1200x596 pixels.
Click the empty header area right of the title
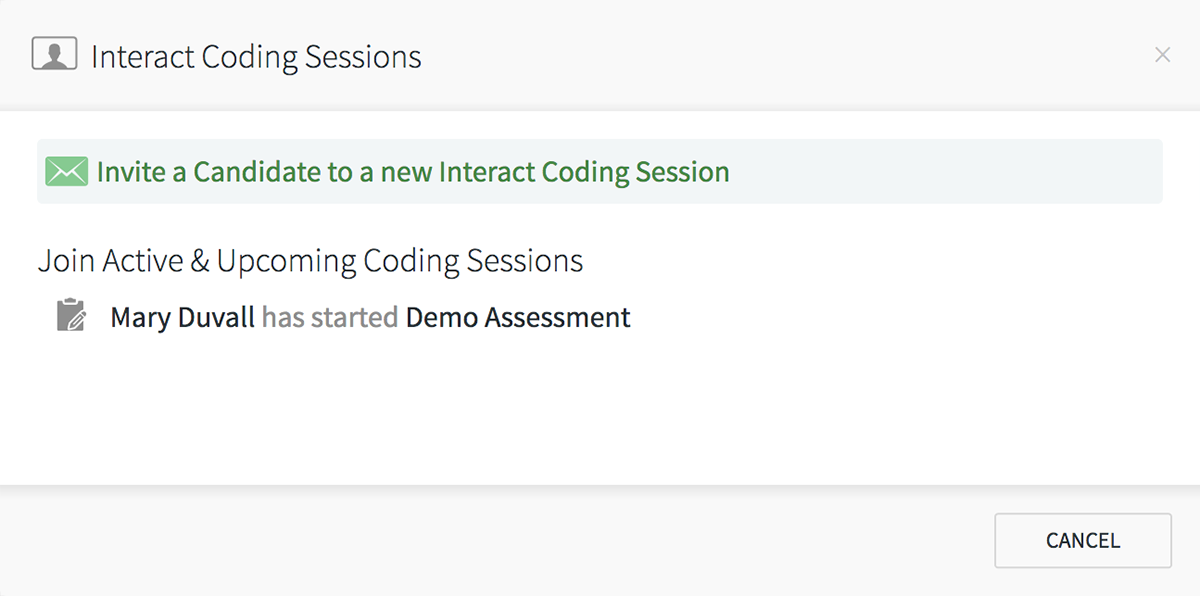[x=780, y=55]
